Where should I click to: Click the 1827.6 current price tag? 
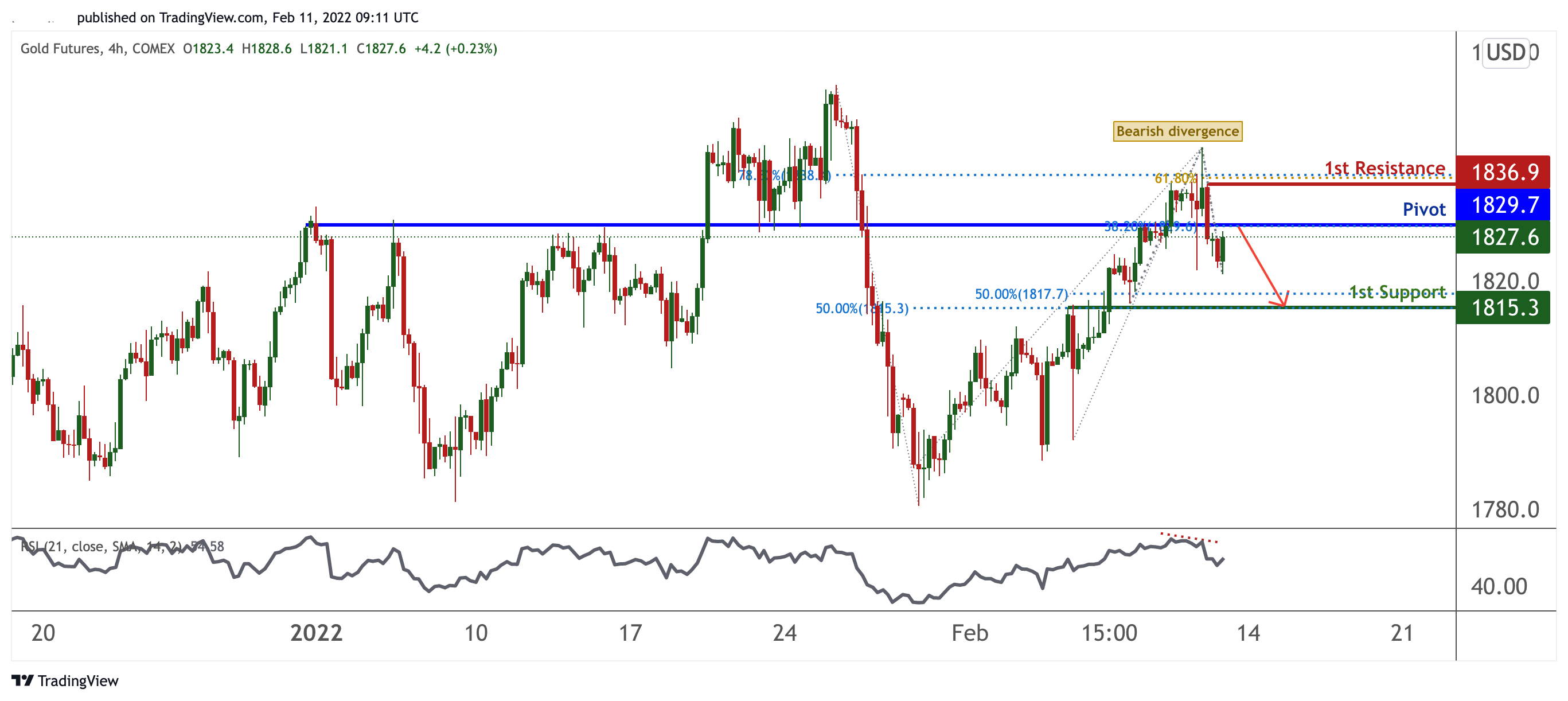click(1503, 237)
